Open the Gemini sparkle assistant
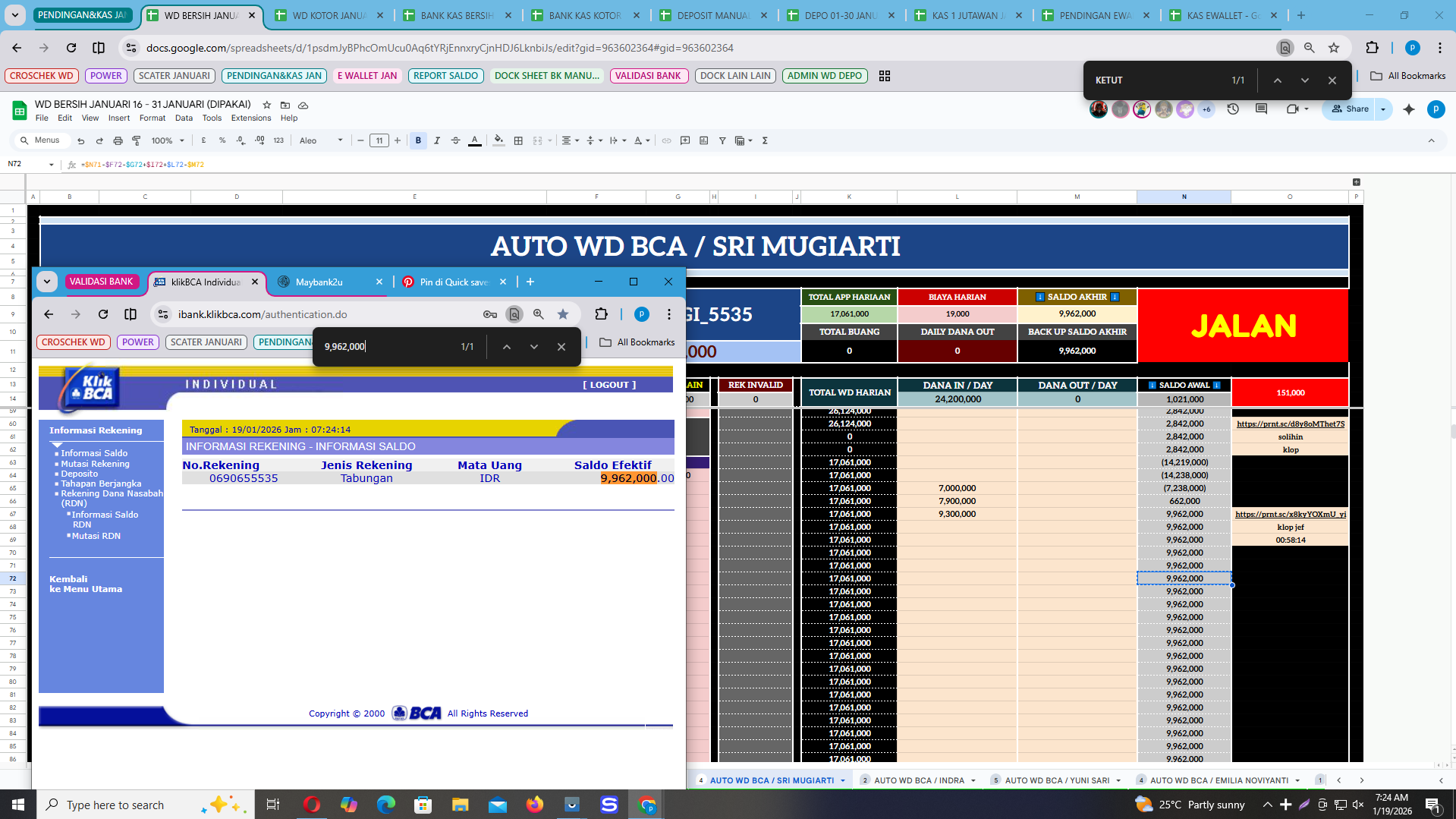This screenshot has height=819, width=1456. [x=1409, y=109]
